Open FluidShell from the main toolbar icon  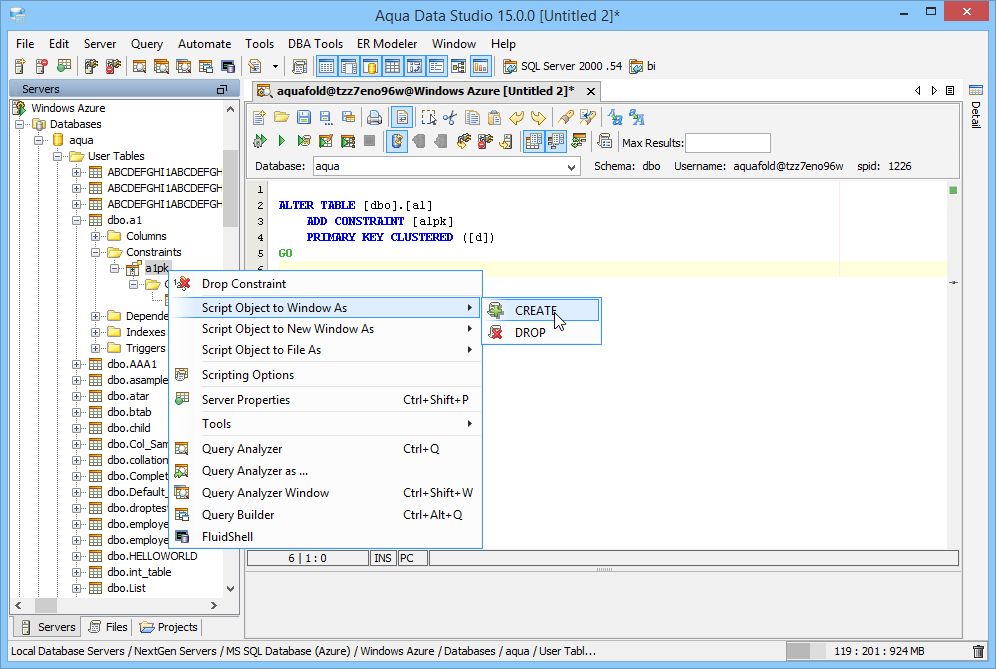pyautogui.click(x=227, y=66)
